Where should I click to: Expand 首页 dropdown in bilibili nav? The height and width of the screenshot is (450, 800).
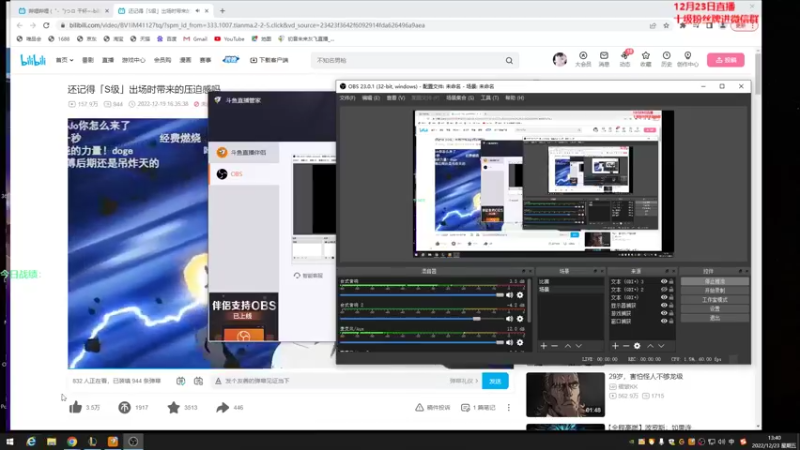click(x=64, y=60)
